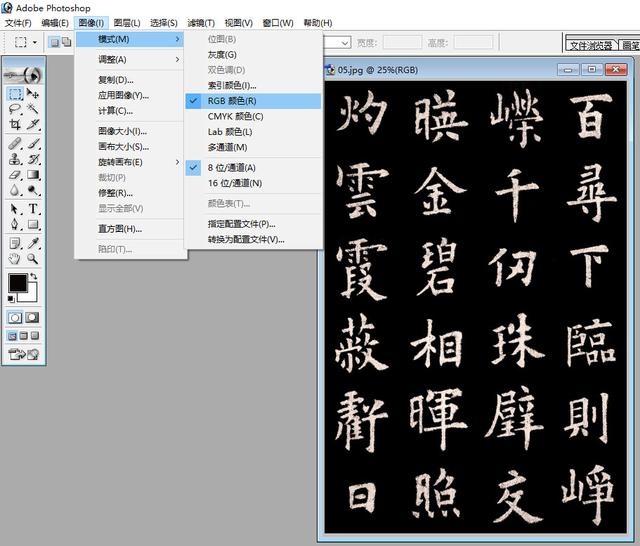The image size is (640, 546).
Task: Select the Eyedropper tool
Action: tap(33, 244)
